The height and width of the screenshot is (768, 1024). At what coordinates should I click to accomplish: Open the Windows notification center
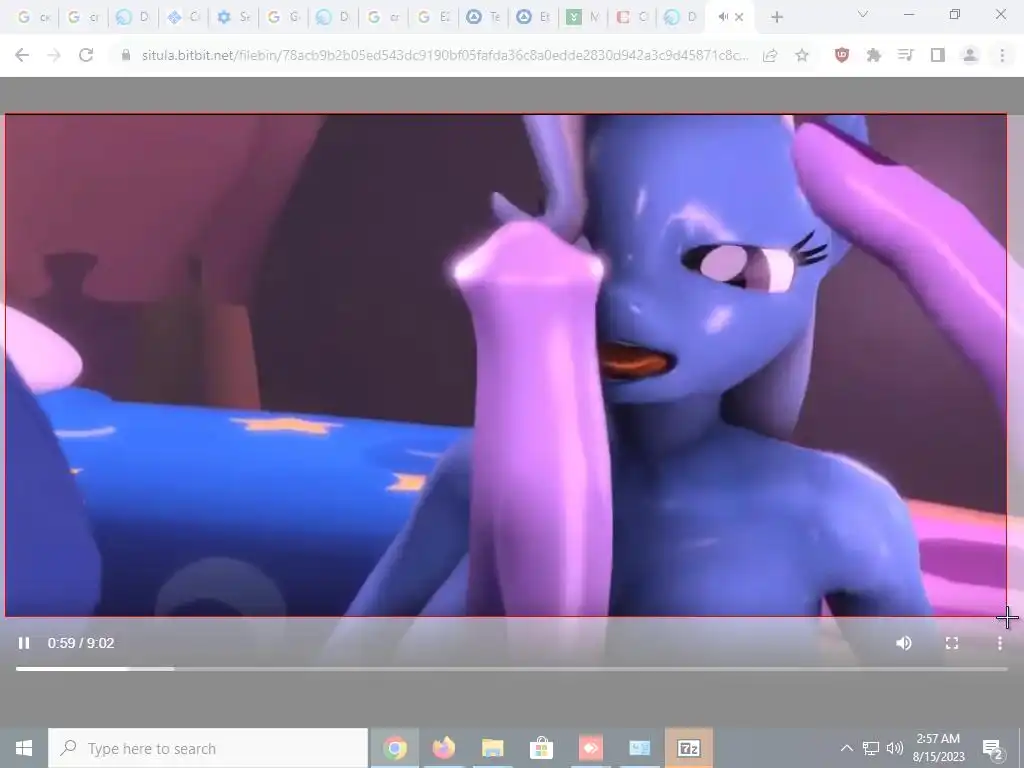click(x=993, y=748)
